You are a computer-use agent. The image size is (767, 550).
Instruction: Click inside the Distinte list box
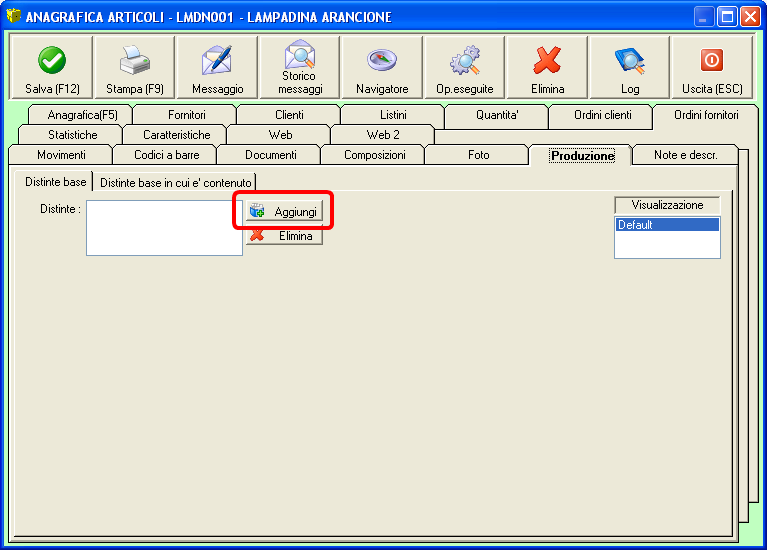point(164,227)
